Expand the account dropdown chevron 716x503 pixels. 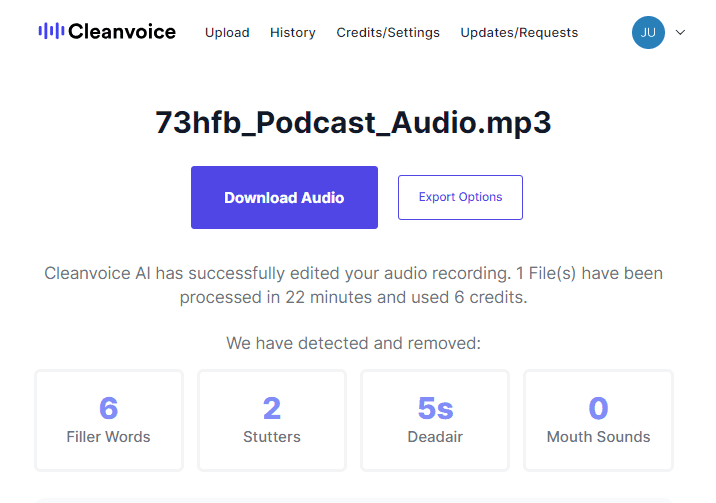click(x=680, y=32)
